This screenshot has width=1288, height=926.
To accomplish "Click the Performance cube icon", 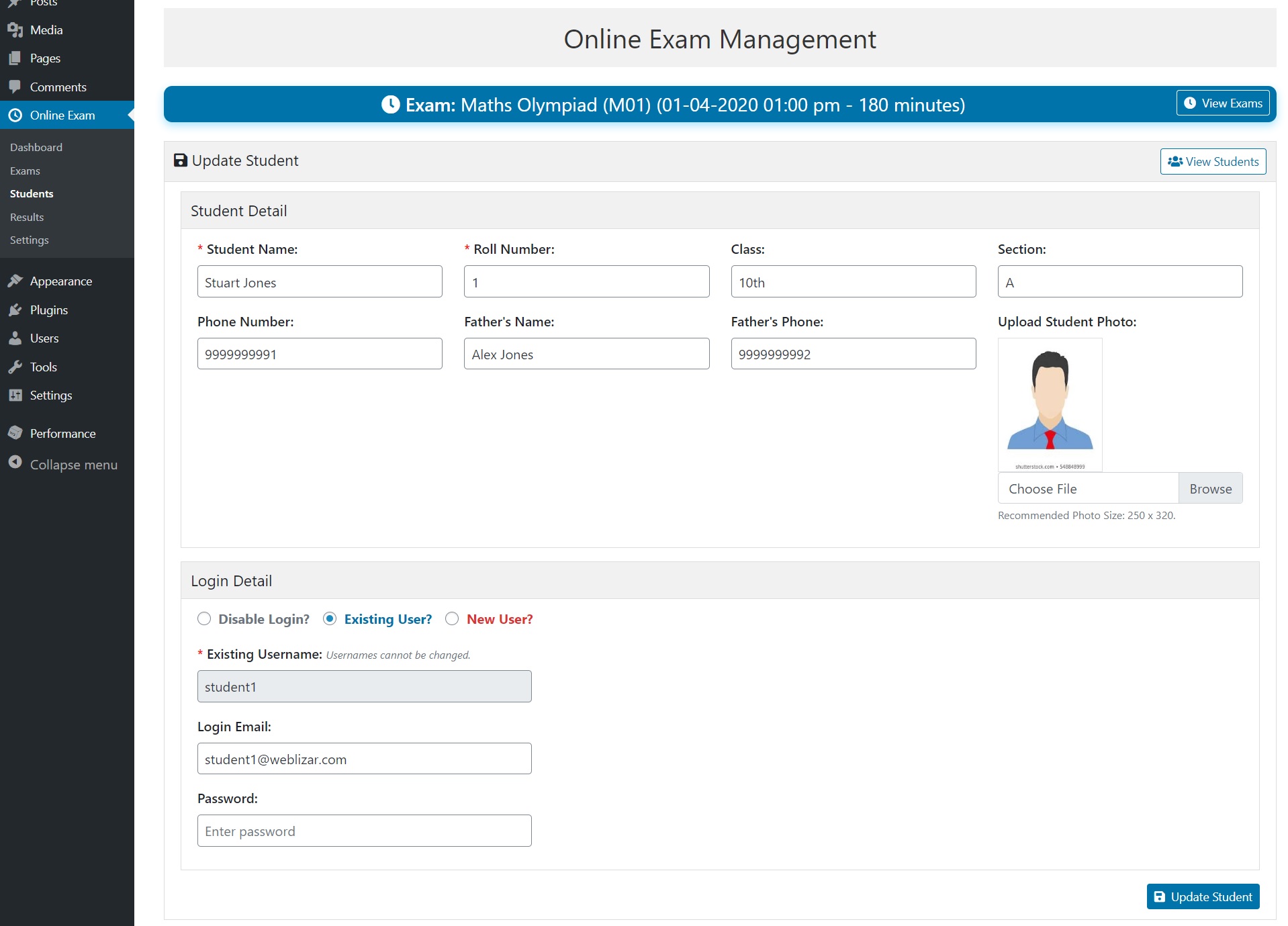I will tap(15, 434).
